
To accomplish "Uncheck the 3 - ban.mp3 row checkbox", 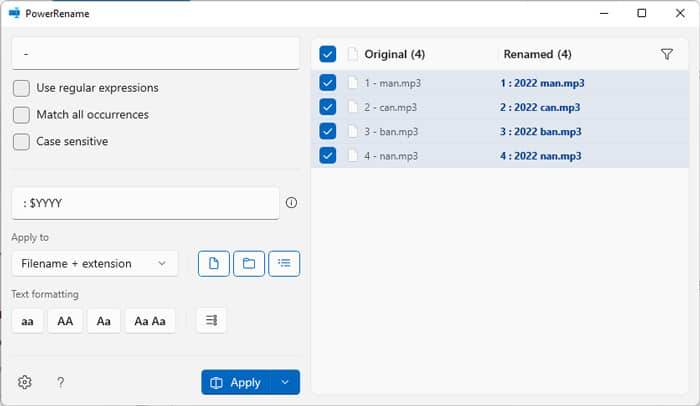I will (328, 131).
